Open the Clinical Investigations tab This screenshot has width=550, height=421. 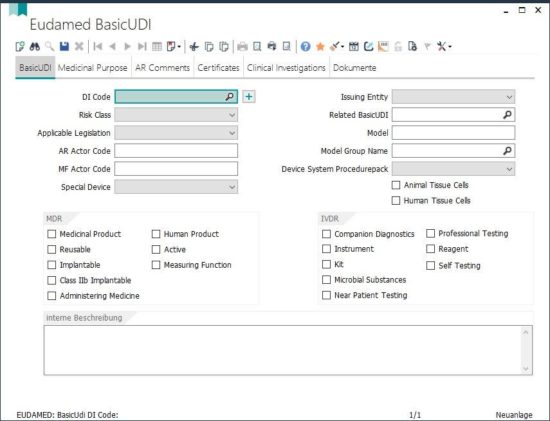point(286,68)
